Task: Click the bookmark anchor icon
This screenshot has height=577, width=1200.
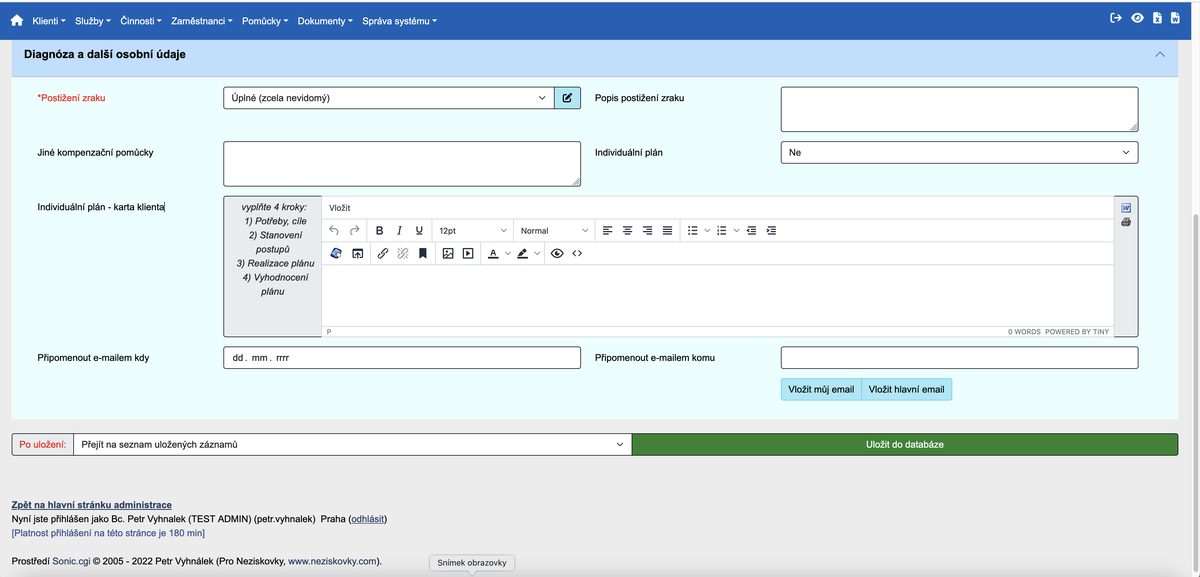Action: pyautogui.click(x=423, y=254)
